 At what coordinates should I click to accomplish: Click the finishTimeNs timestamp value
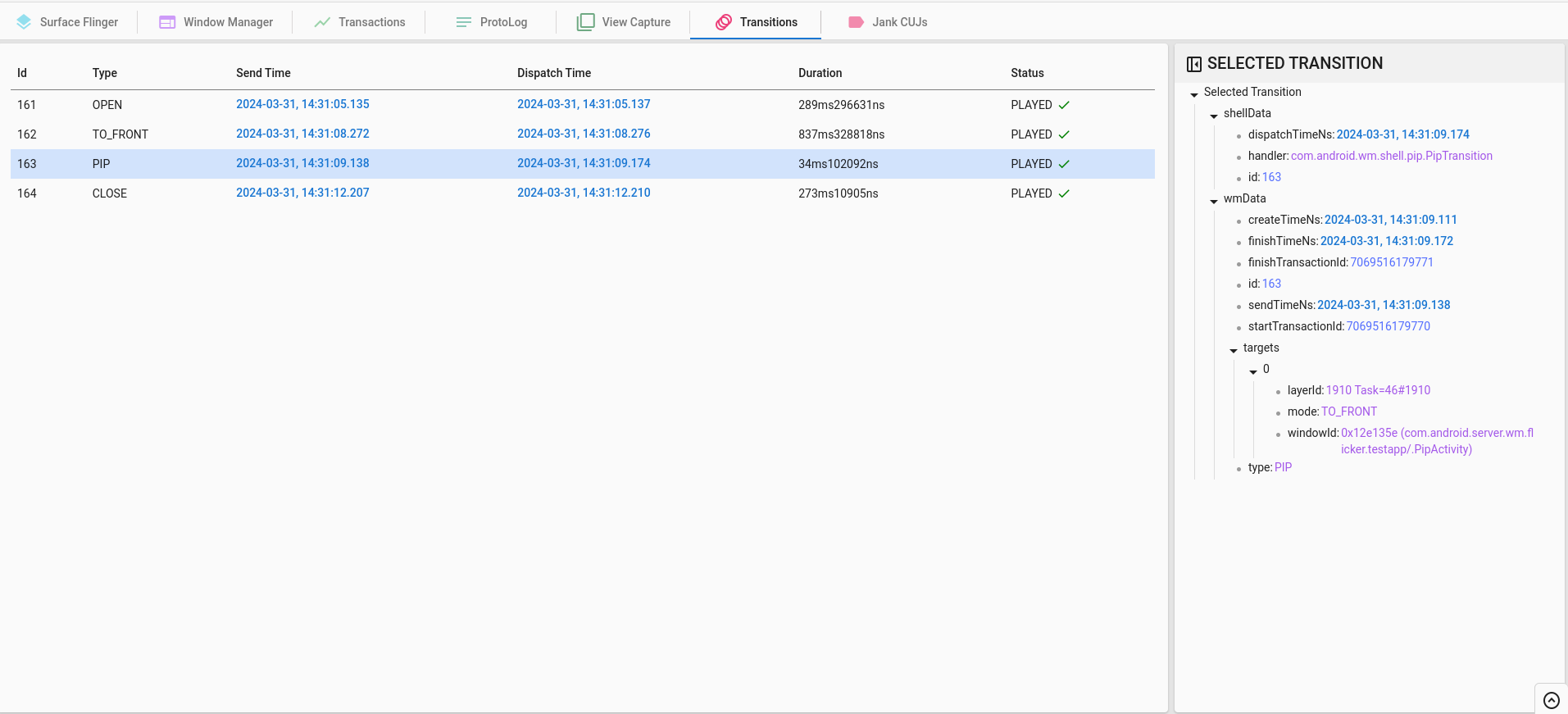[1386, 241]
